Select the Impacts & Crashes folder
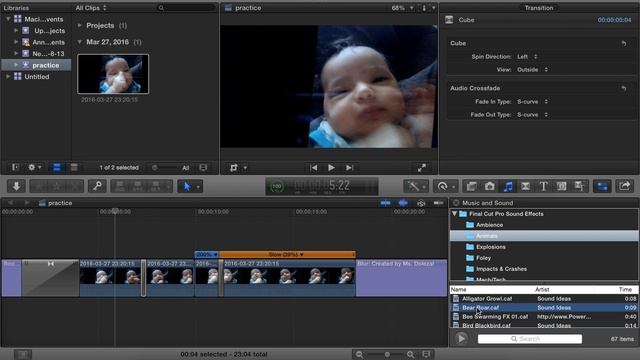 (x=496, y=269)
